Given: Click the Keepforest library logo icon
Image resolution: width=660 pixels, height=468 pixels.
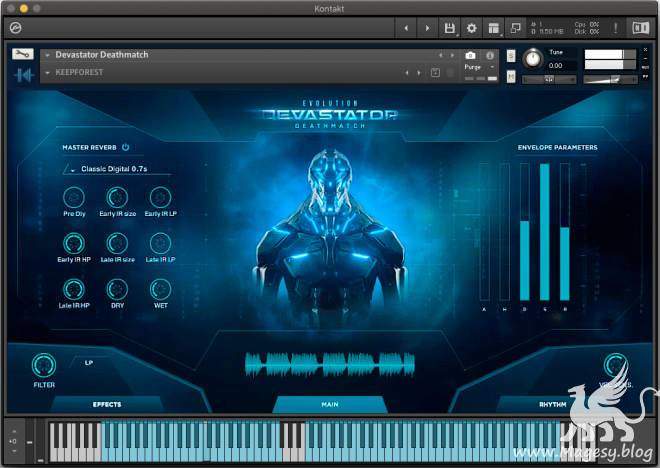Looking at the screenshot, I should [24, 75].
